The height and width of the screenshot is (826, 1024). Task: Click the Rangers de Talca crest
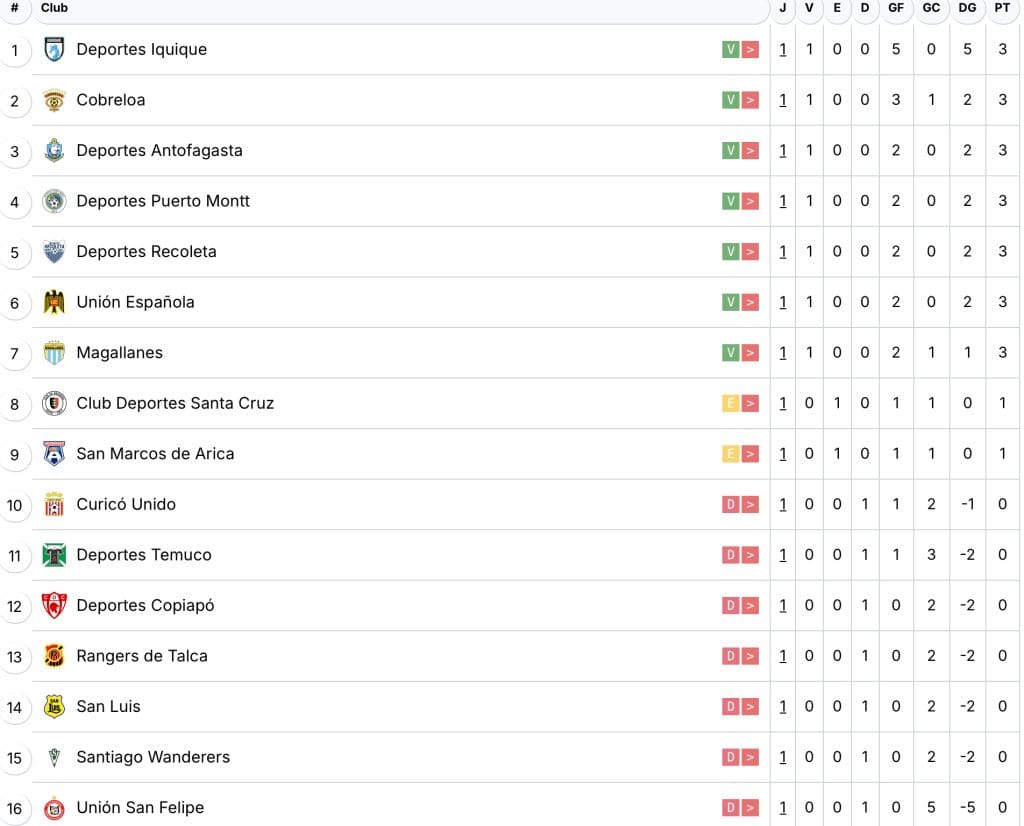pos(54,656)
